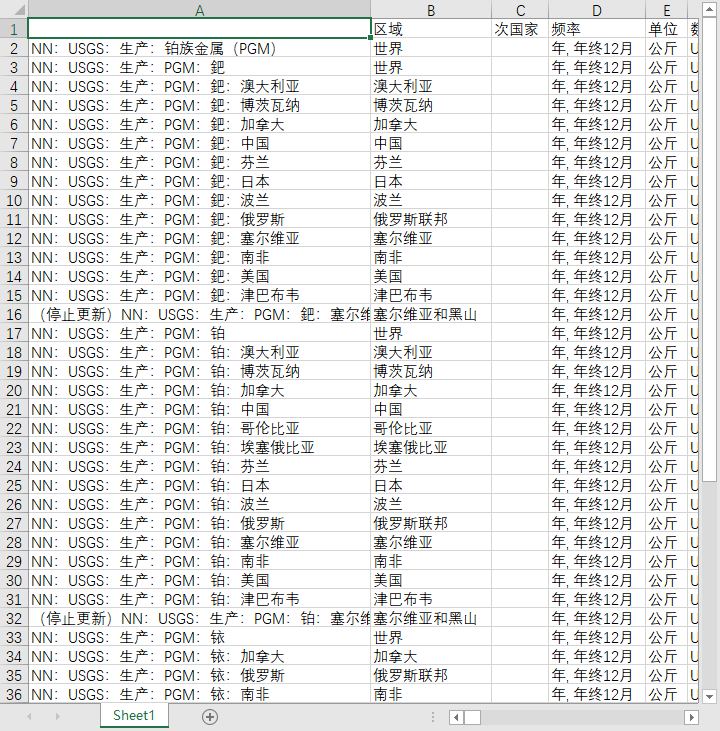Click header cell '单位'

pos(666,29)
